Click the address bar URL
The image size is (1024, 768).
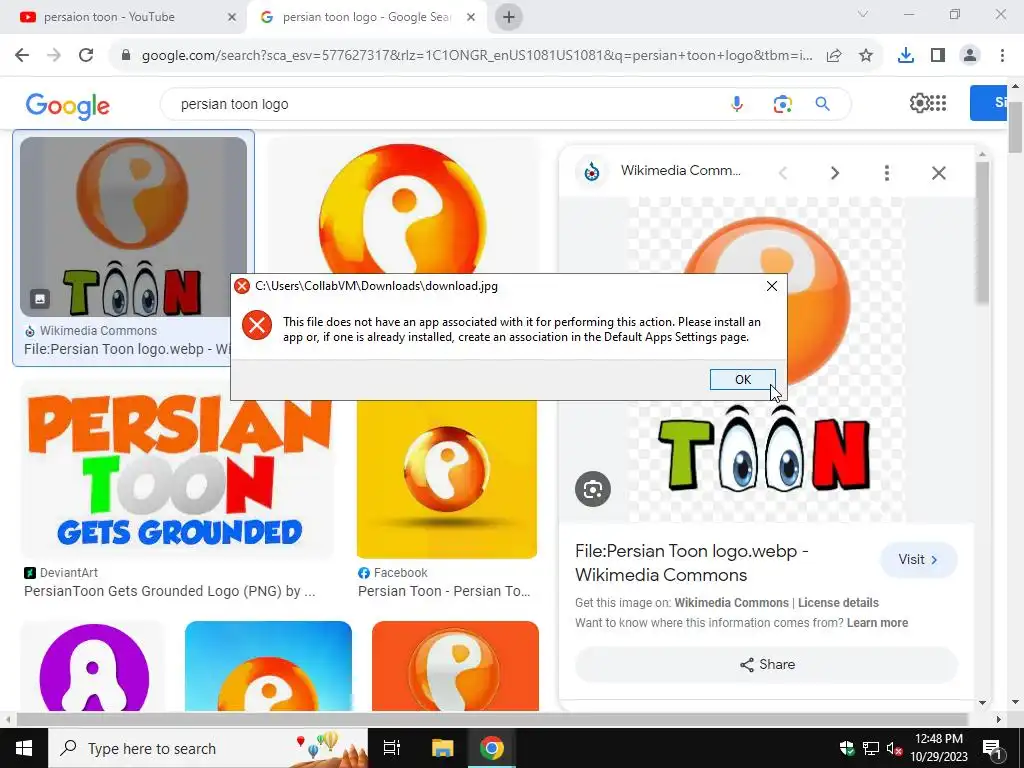(477, 56)
